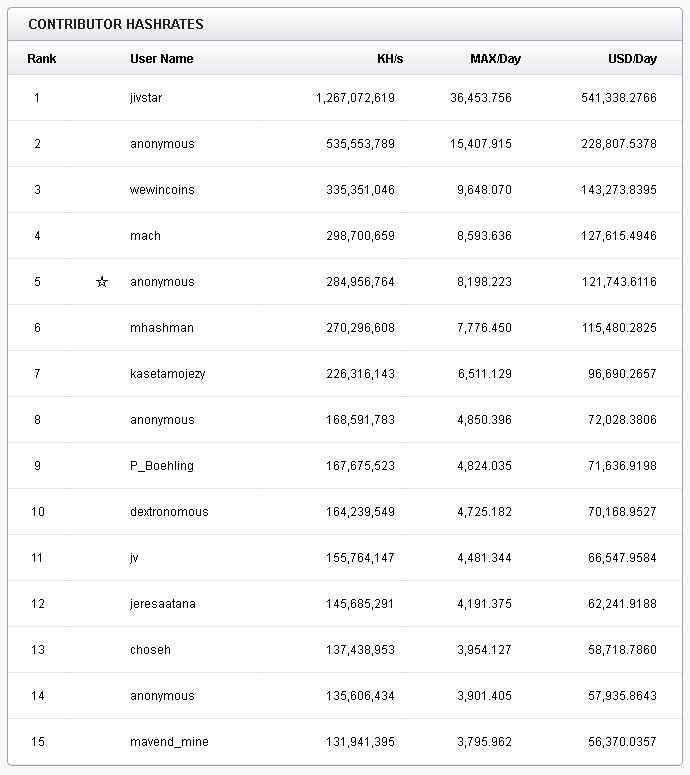Image resolution: width=690 pixels, height=775 pixels.
Task: Select jivstar's KH/s value 1,267,072,619
Action: pos(355,98)
